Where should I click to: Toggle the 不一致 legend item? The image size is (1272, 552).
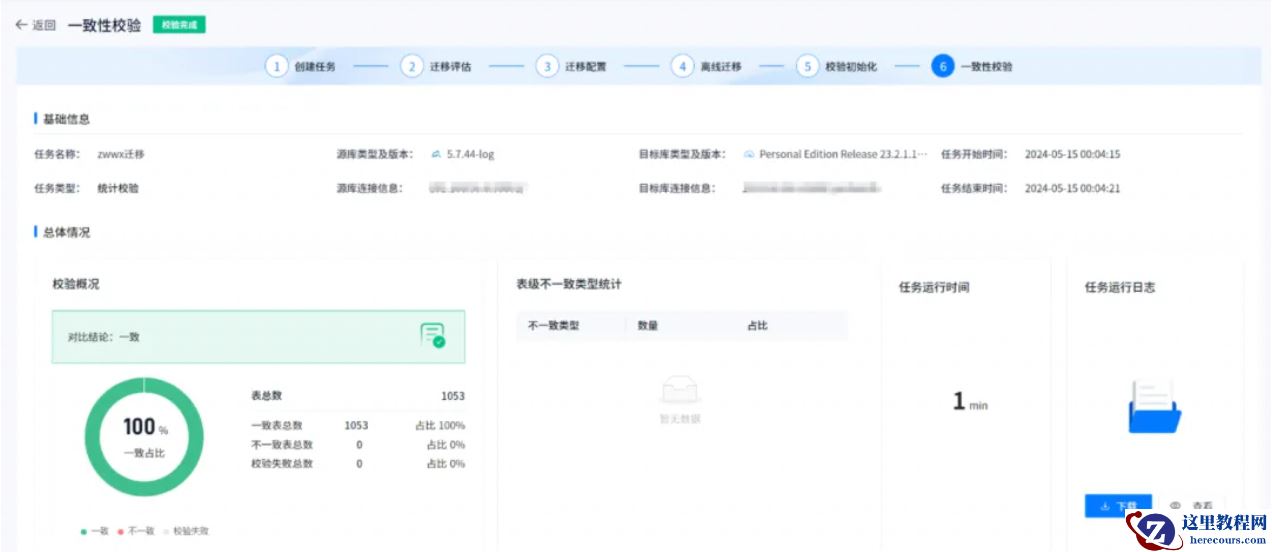[138, 531]
